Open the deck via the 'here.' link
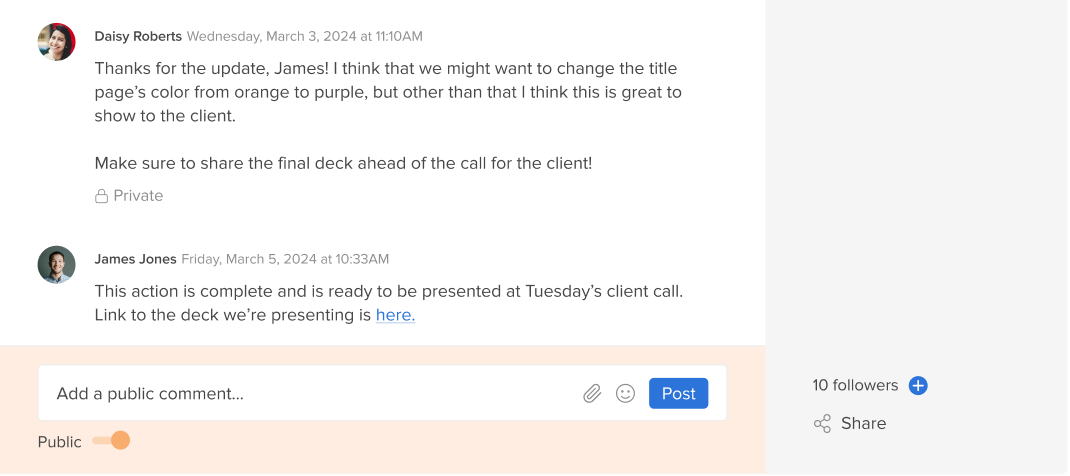 [x=395, y=315]
